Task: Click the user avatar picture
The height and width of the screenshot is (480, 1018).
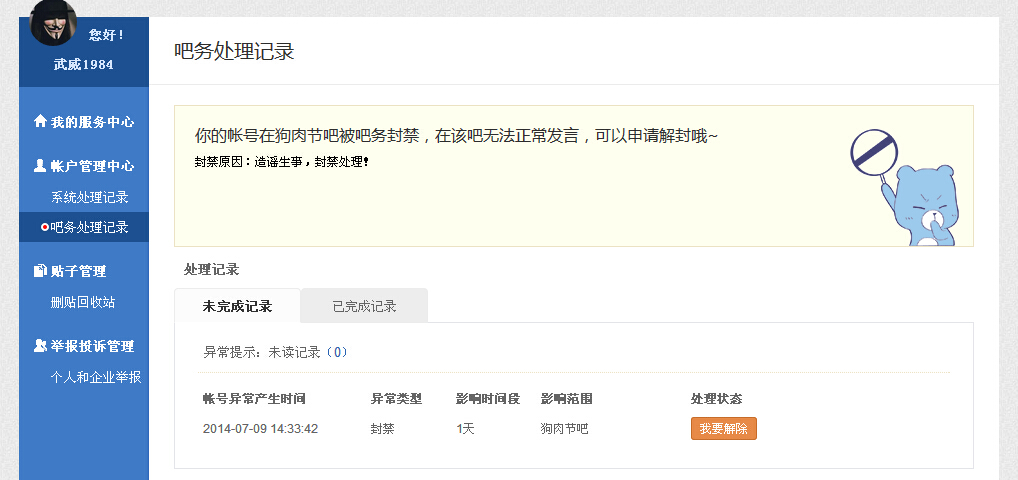Action: (54, 21)
